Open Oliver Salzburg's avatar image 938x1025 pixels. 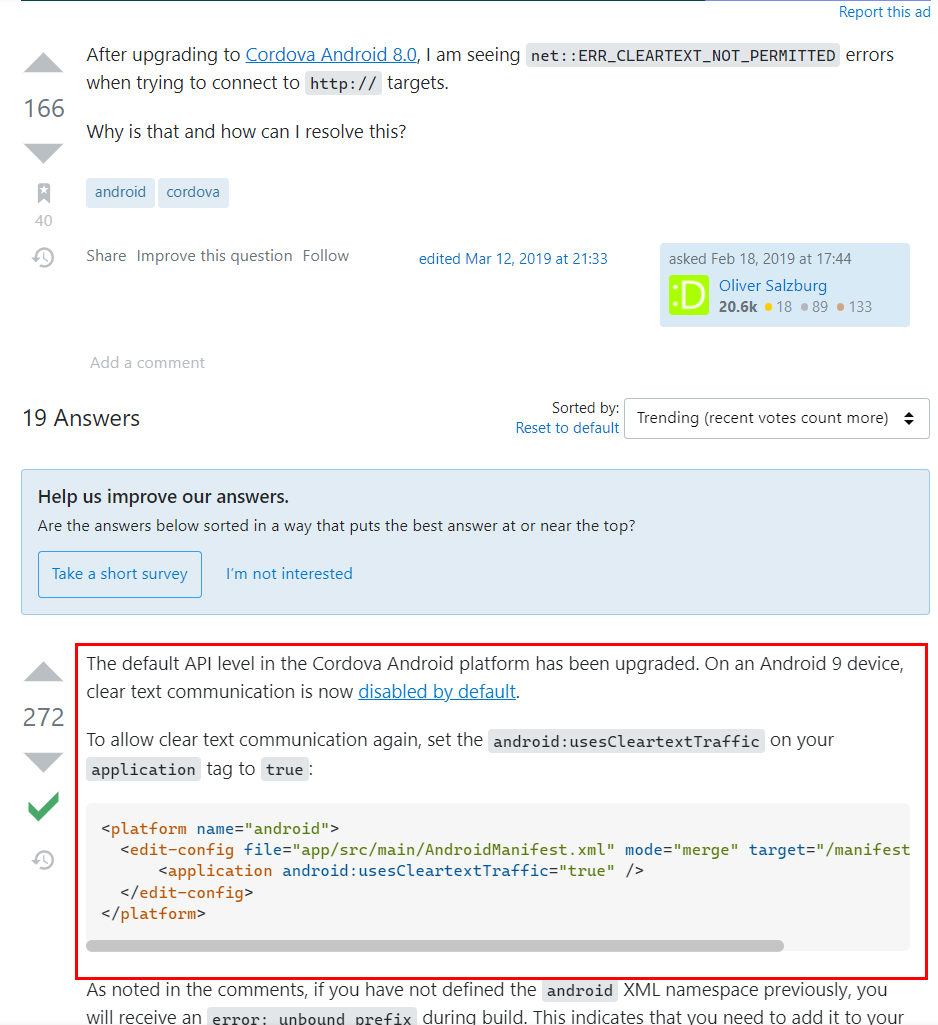(x=689, y=295)
